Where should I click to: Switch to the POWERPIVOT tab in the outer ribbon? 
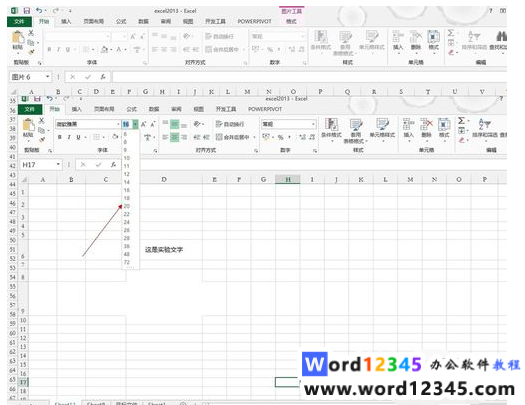pos(254,21)
